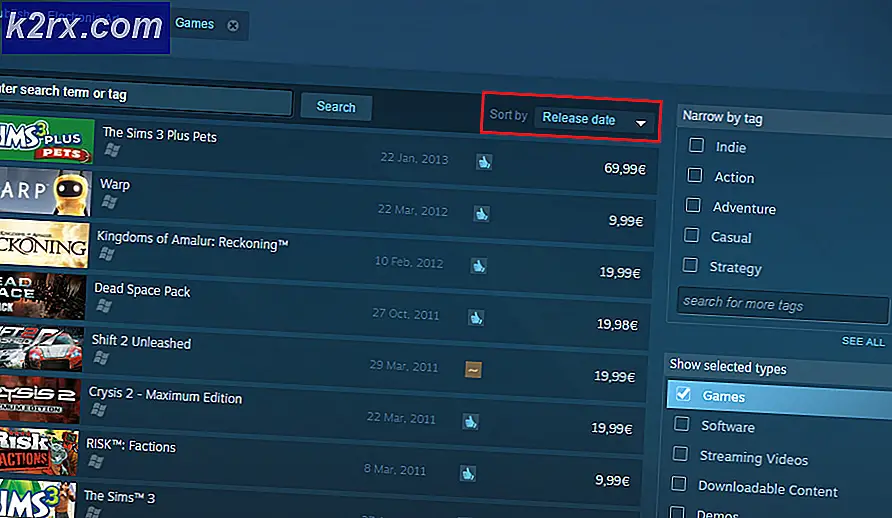Open the Shift 2 Unleashed thumbnail
This screenshot has height=518, width=892.
tap(41, 348)
